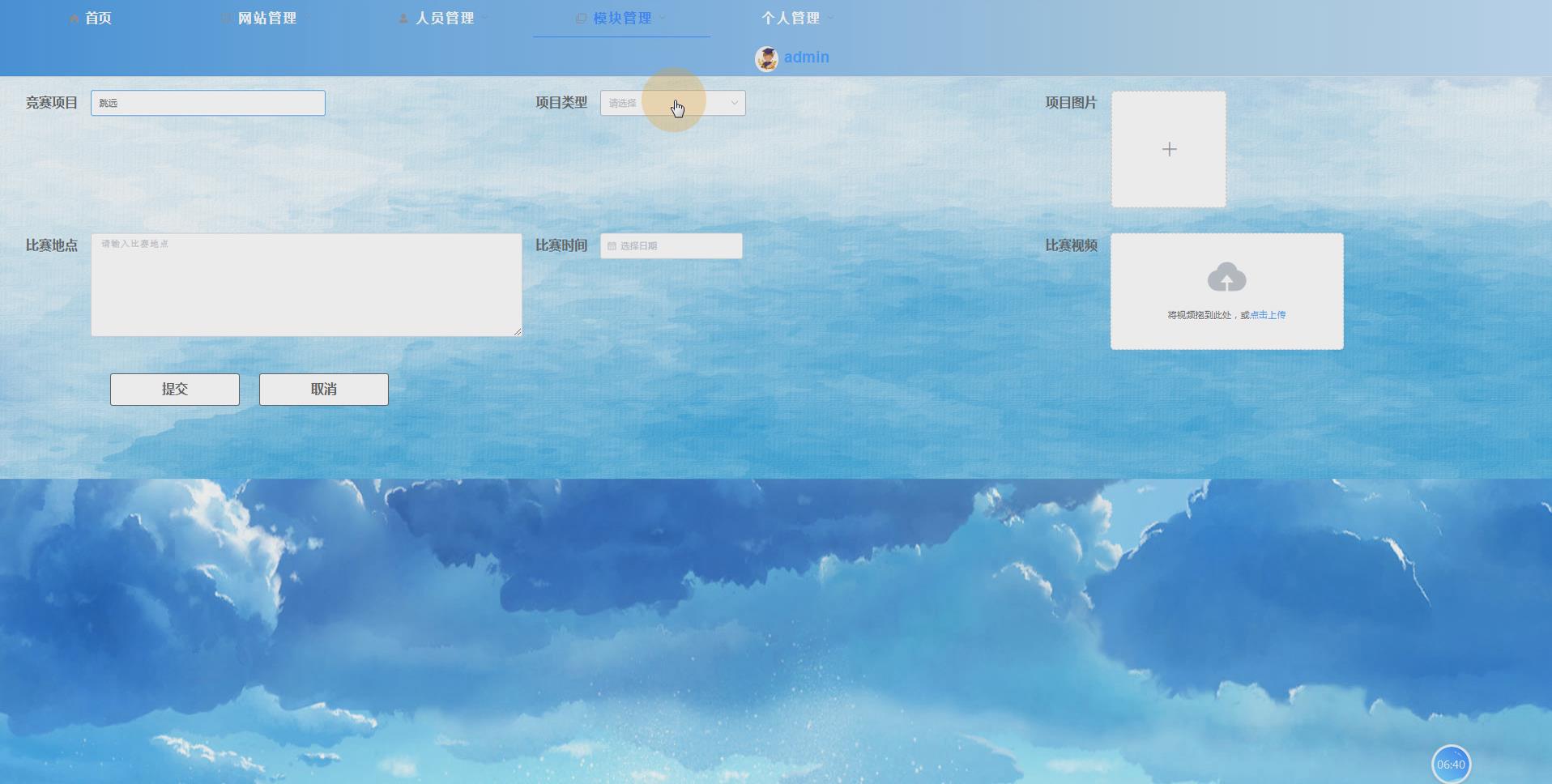This screenshot has width=1552, height=784.
Task: Select the 模块管理 menu item
Action: [620, 17]
